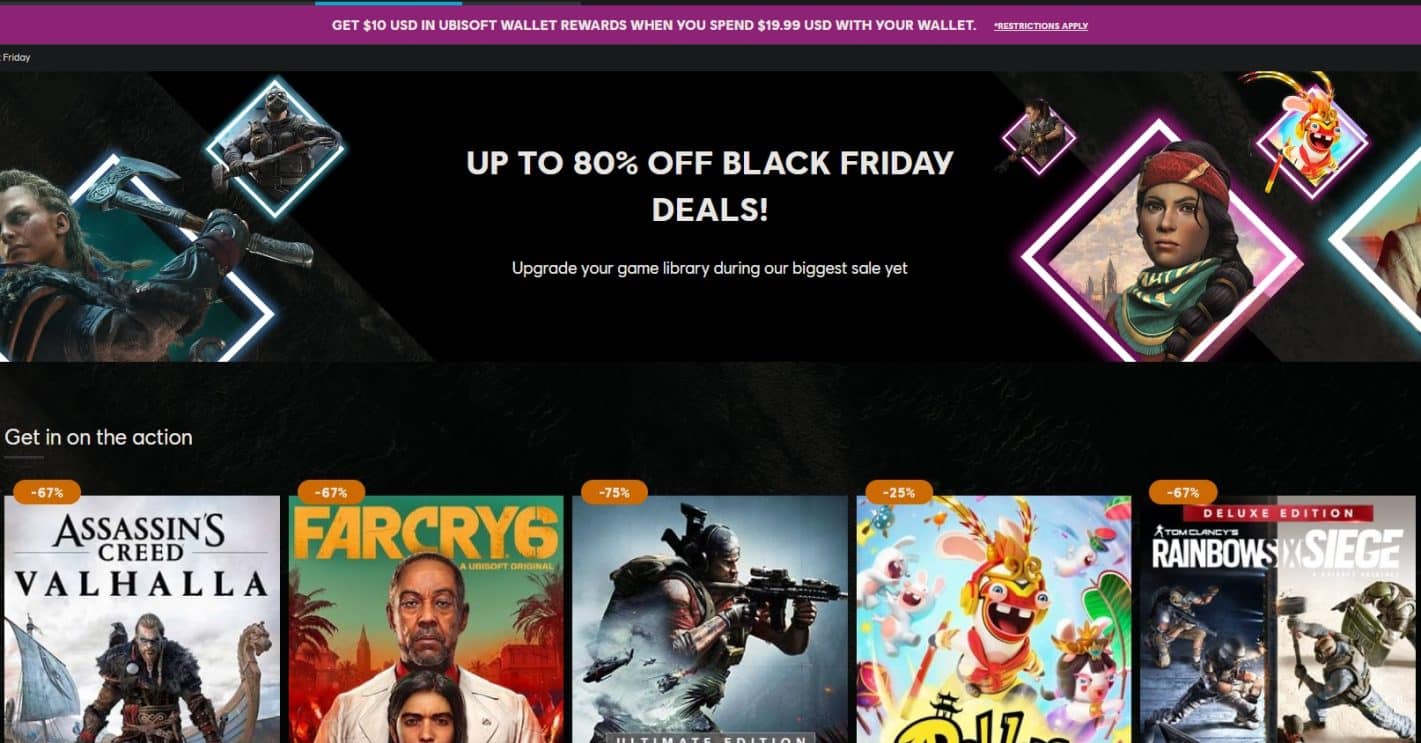Open the Far Cry 6 game cover

tap(426, 619)
